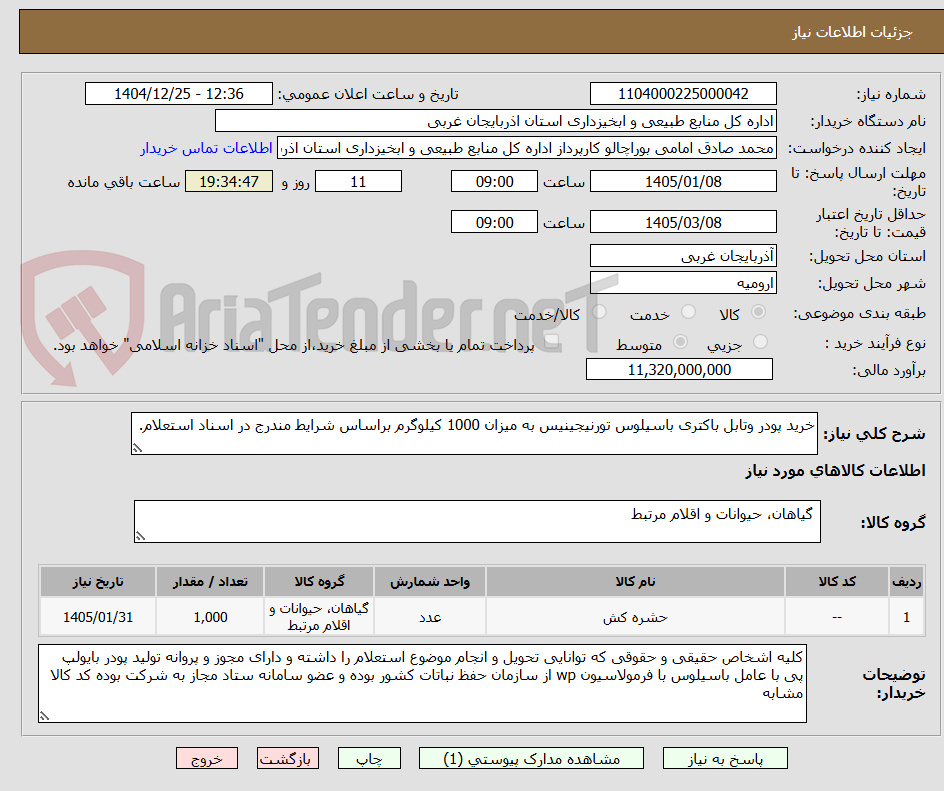The image size is (944, 791).
Task: Click the request creator name field
Action: (x=527, y=148)
